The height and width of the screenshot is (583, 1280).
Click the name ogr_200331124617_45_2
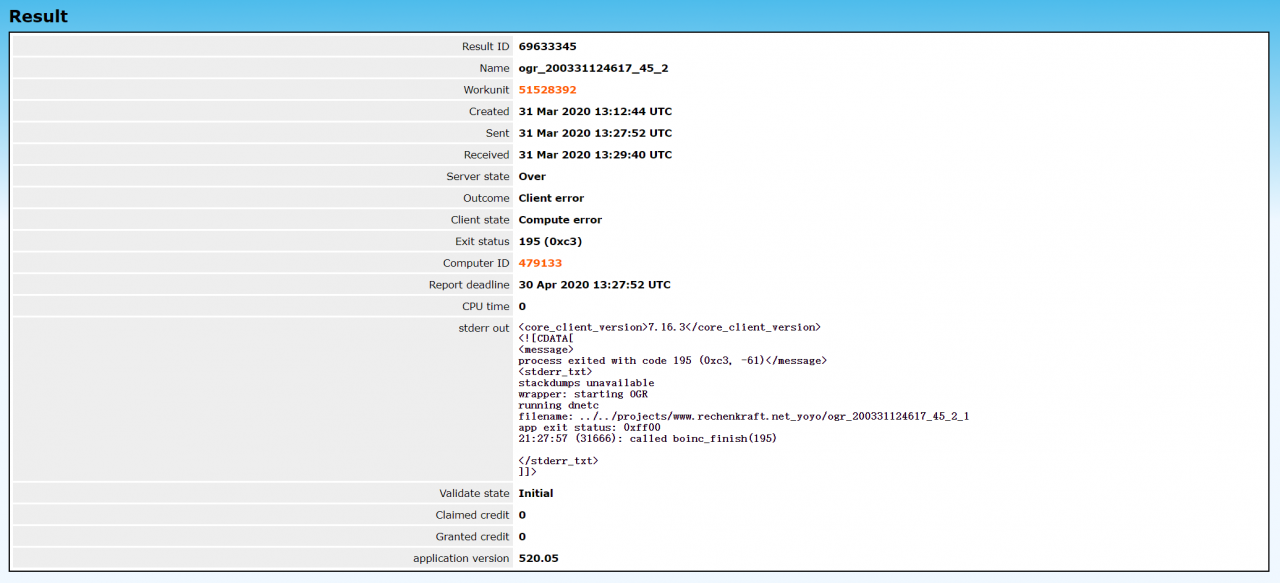[x=593, y=68]
